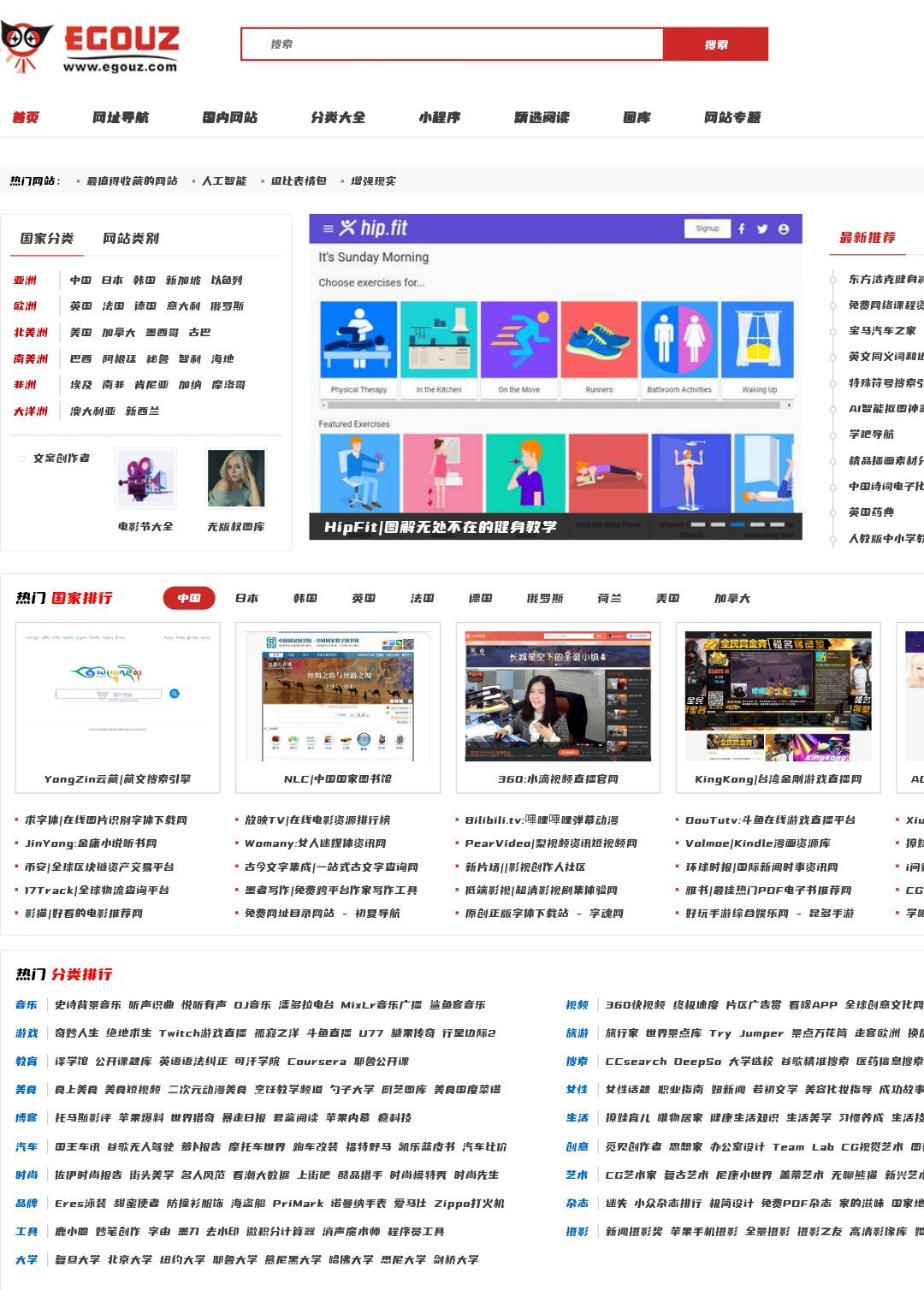Open the 游戏 category label
The width and height of the screenshot is (924, 1290).
tap(27, 1033)
